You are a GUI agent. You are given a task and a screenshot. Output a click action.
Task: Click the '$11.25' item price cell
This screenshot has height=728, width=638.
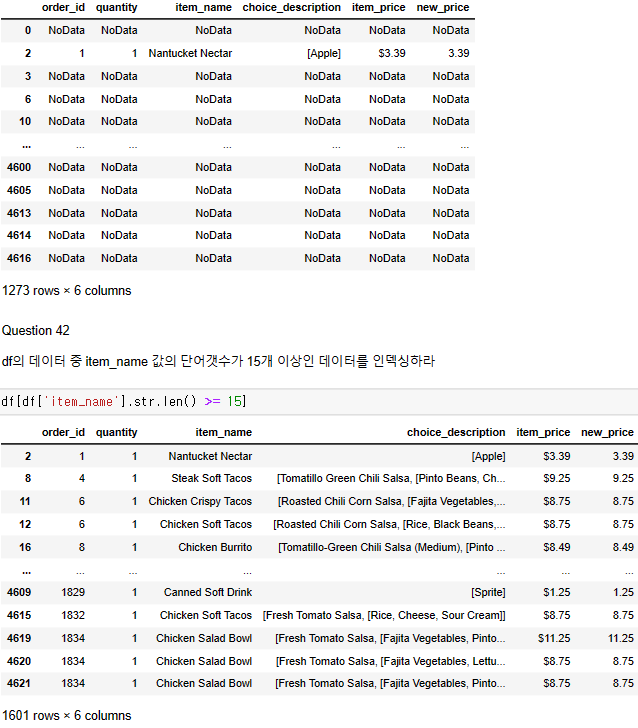point(554,638)
